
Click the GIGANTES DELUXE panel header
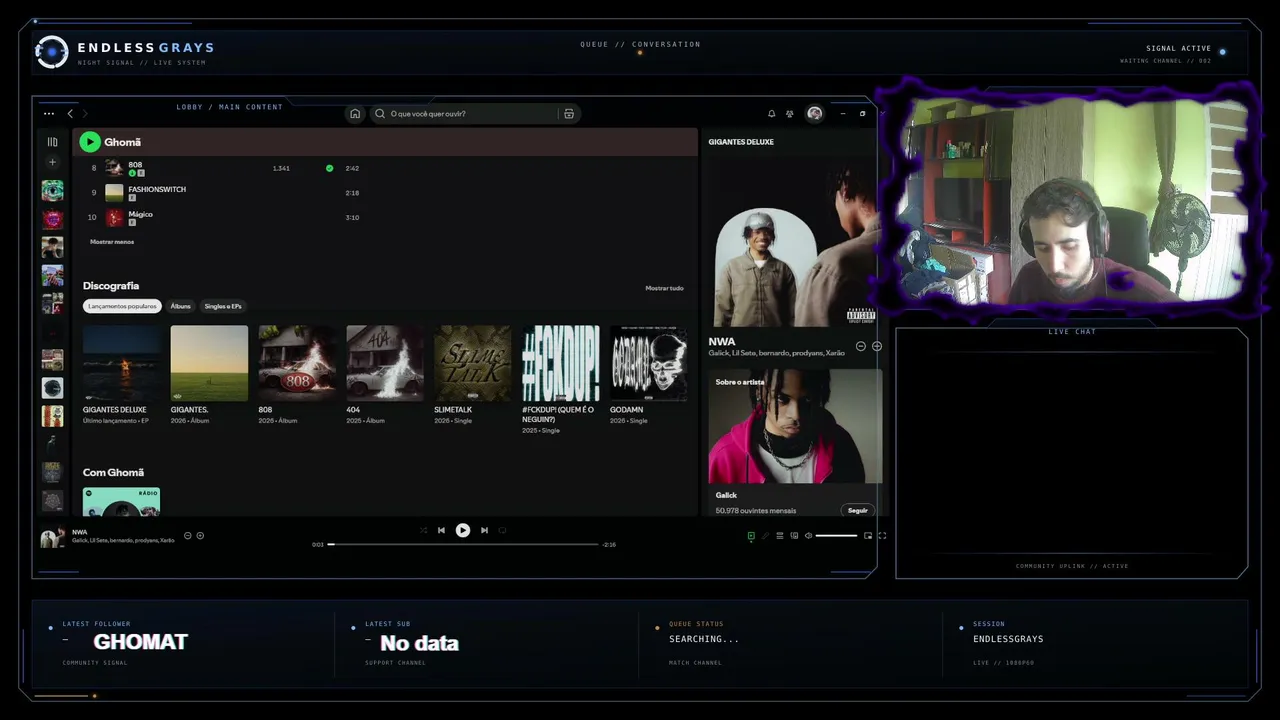741,142
